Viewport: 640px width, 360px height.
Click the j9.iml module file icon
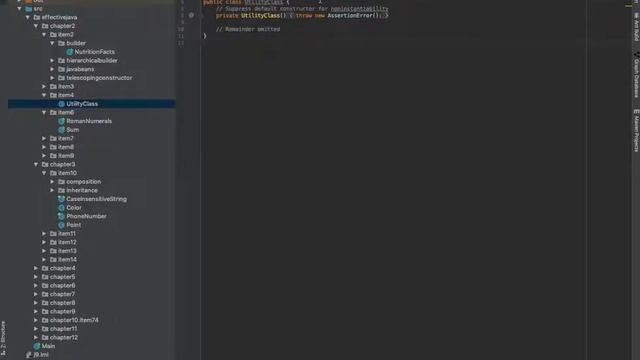coord(29,355)
